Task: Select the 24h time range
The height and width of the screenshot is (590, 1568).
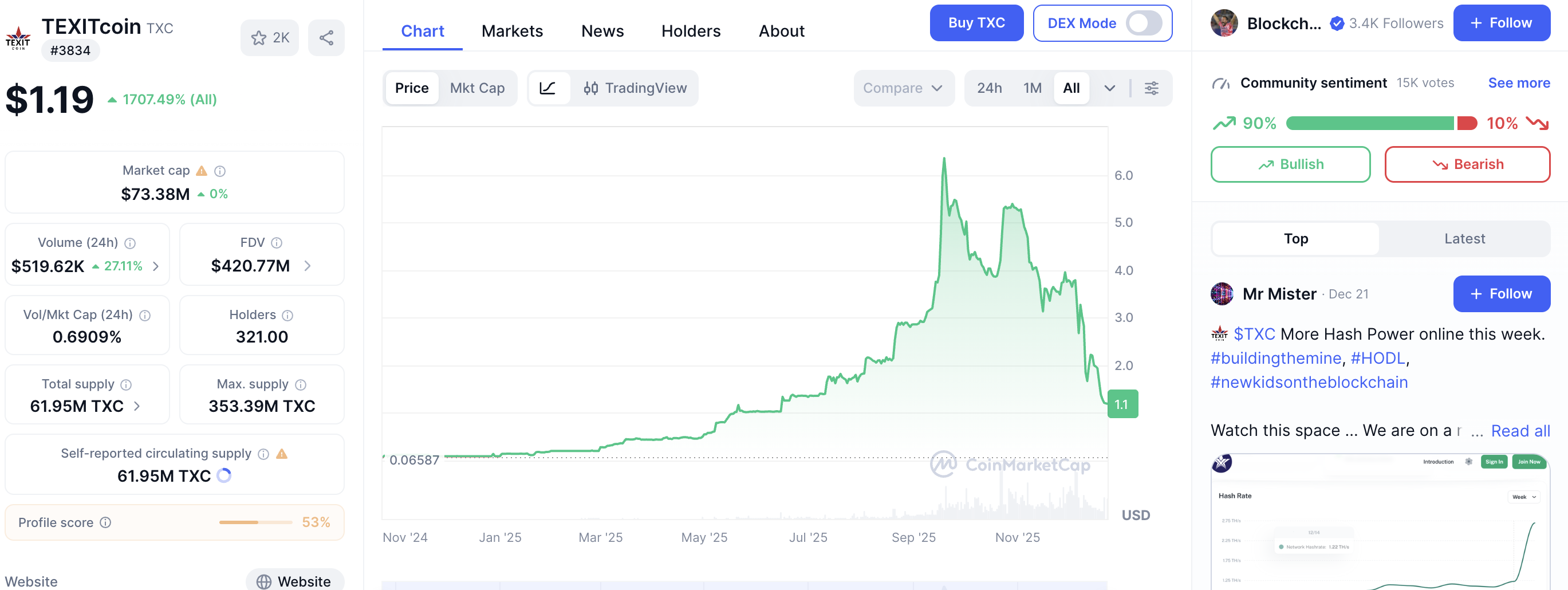Action: click(x=989, y=88)
